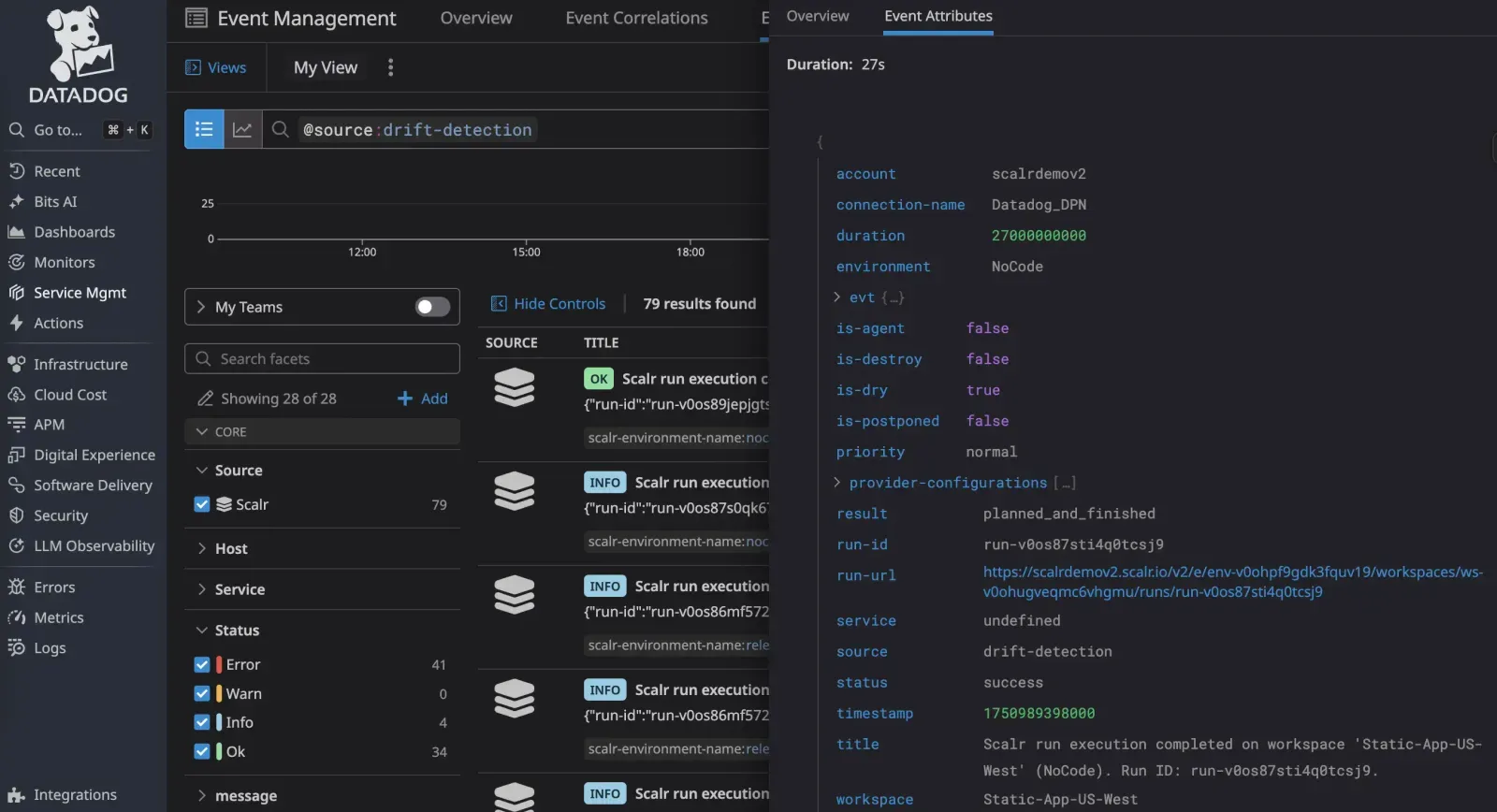Open Monitors from the sidebar
The width and height of the screenshot is (1497, 812).
click(x=64, y=262)
